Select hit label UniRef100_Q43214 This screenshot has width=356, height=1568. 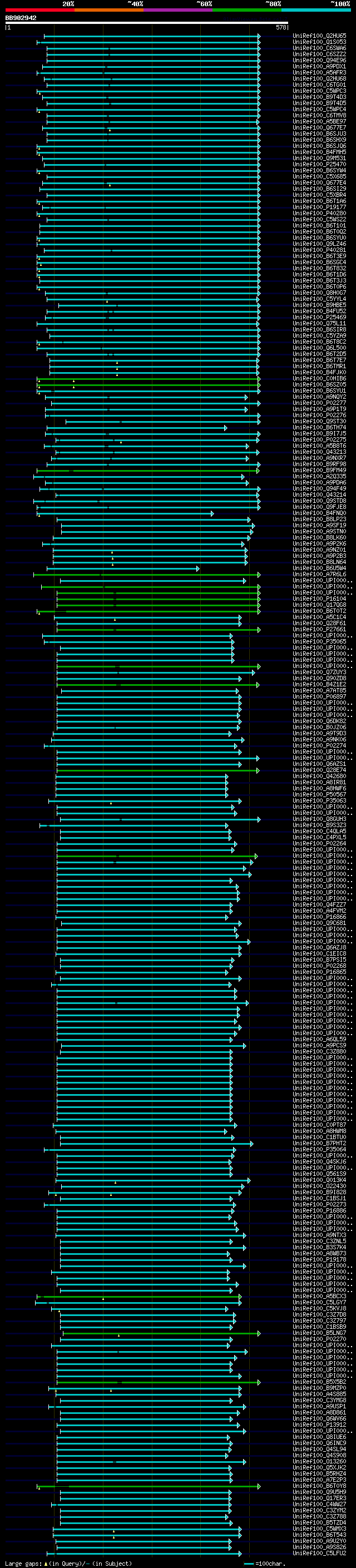pos(319,495)
